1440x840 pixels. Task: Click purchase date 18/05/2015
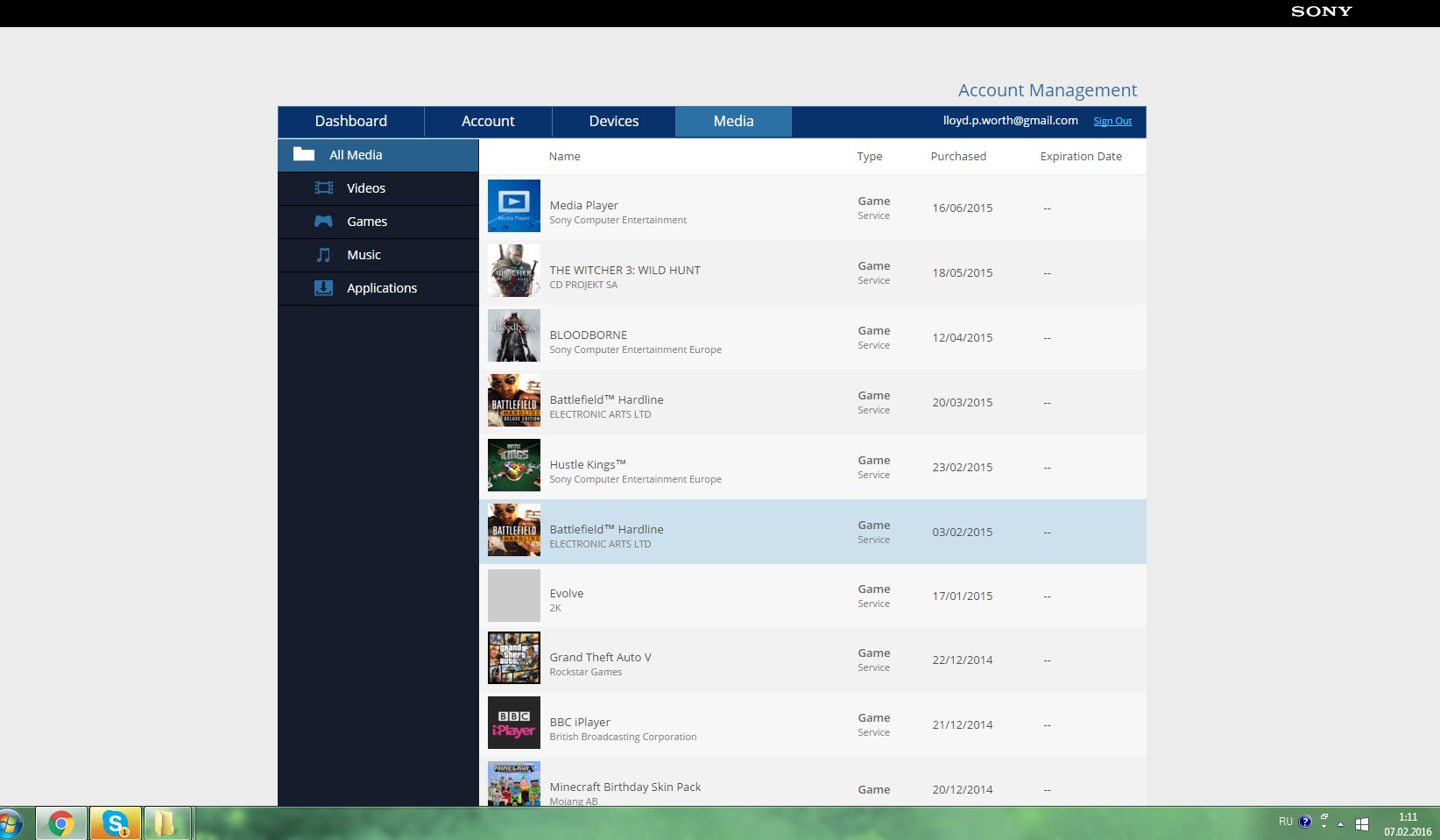(963, 272)
